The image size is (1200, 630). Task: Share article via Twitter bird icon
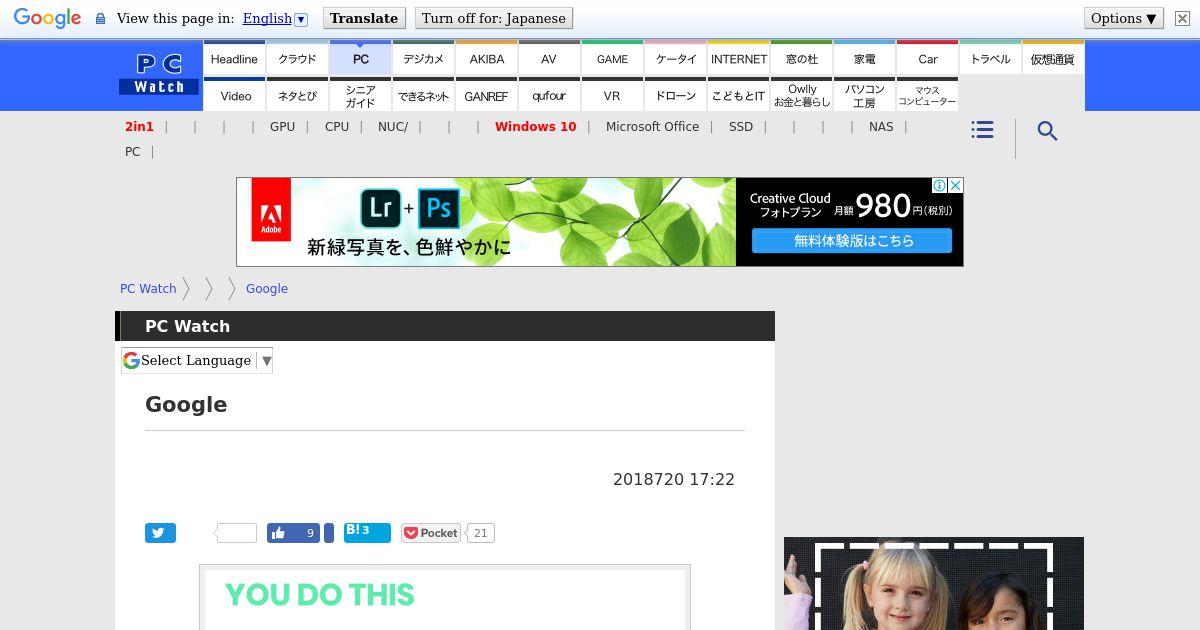click(x=160, y=533)
